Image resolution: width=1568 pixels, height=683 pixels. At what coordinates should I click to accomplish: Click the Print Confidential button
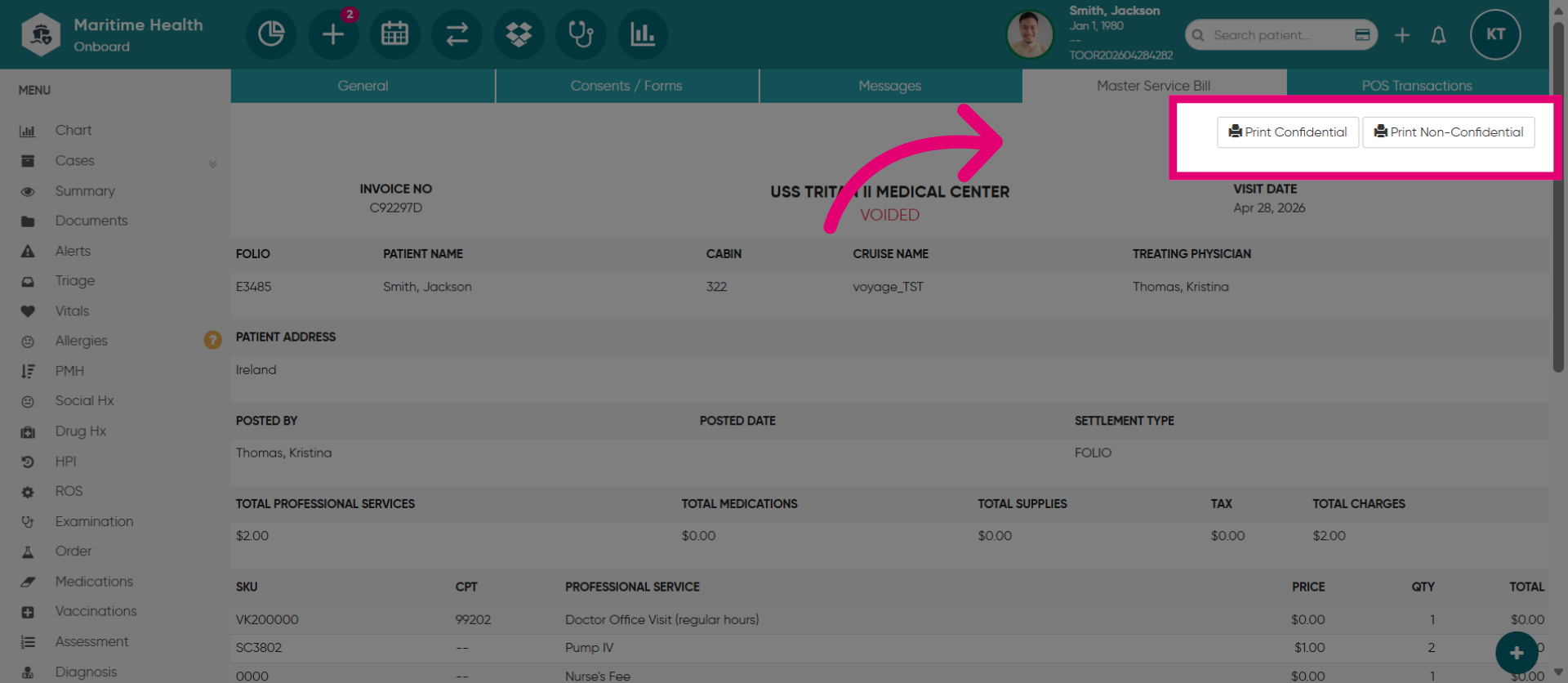tap(1288, 132)
